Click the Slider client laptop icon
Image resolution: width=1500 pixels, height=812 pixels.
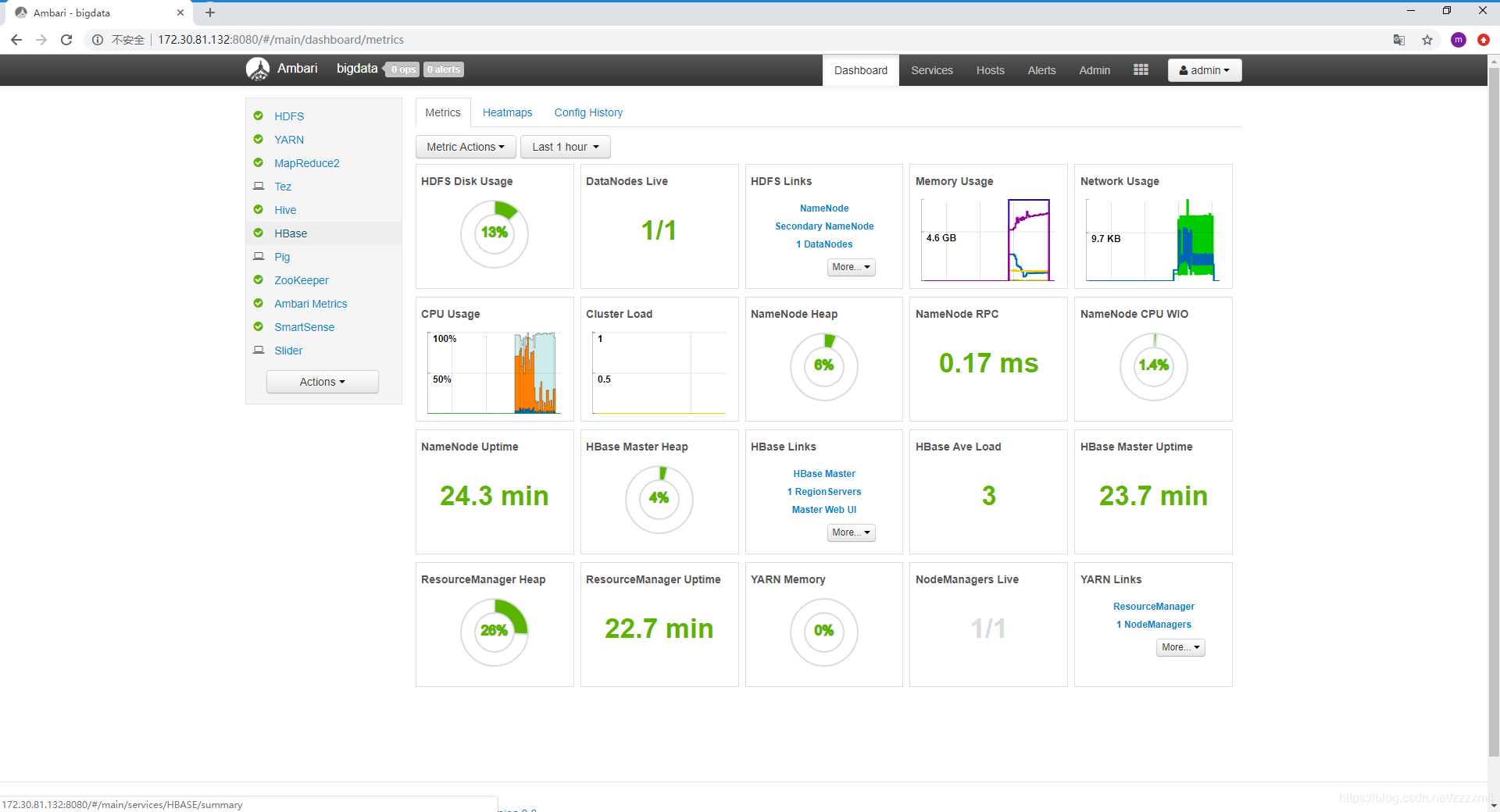259,350
